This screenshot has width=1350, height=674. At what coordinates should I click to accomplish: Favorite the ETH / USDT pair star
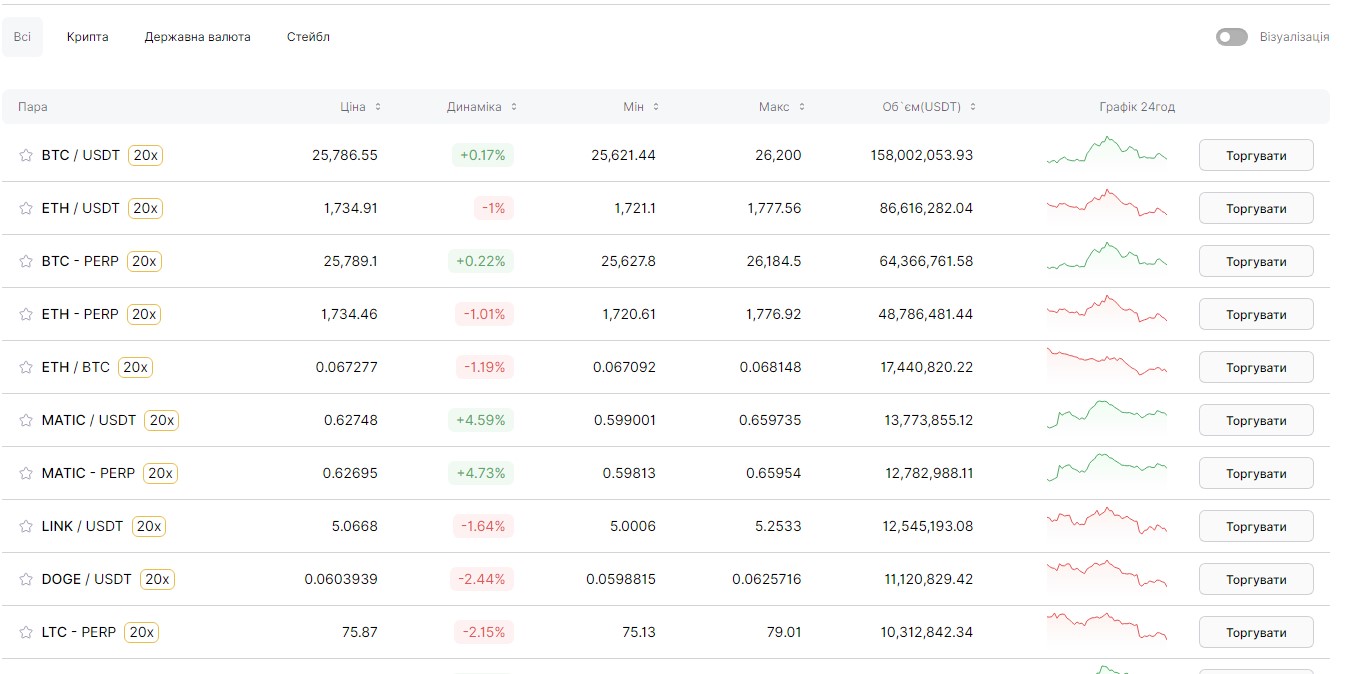26,208
